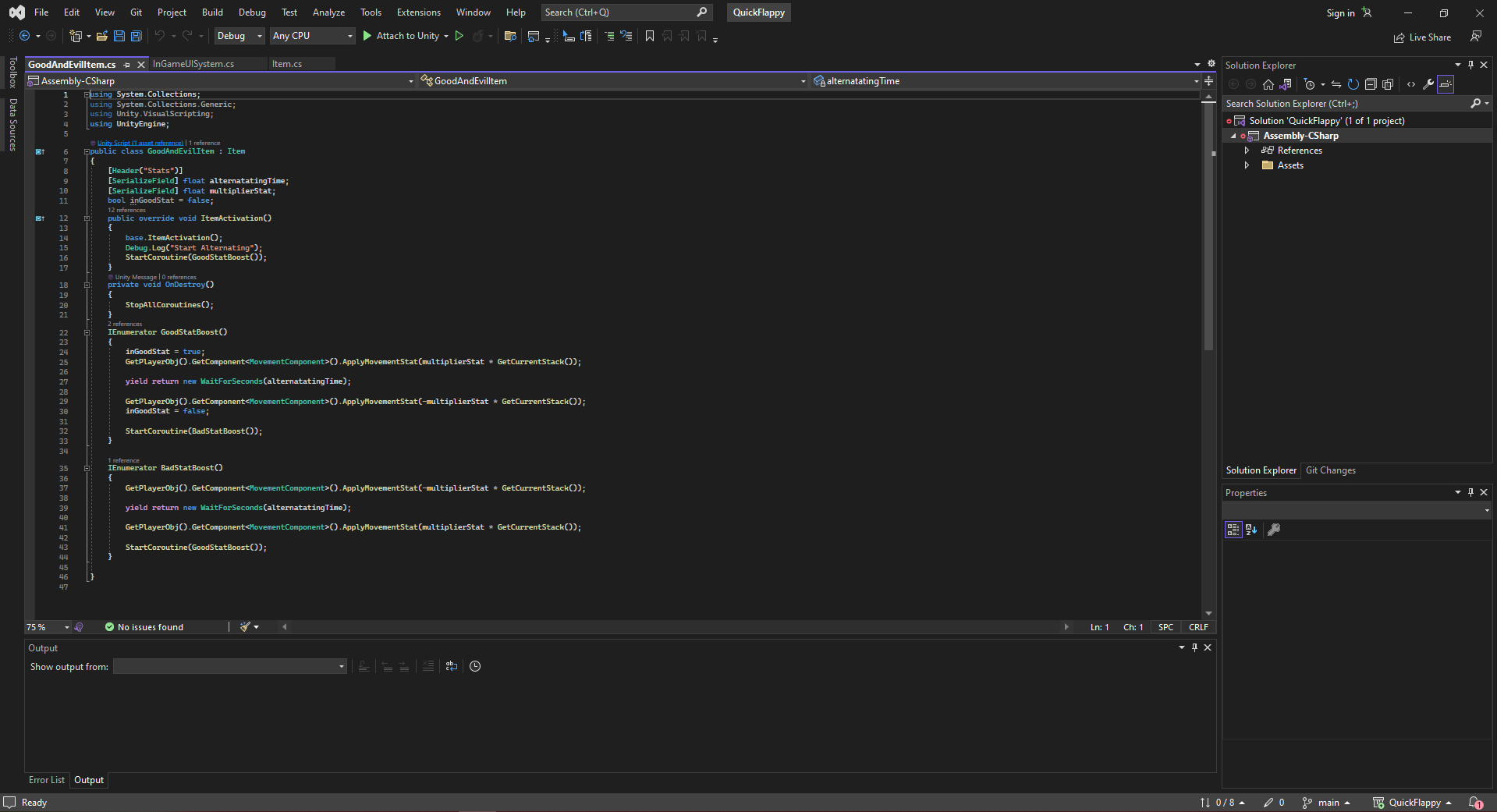Click the main branch status button
The height and width of the screenshot is (812, 1497).
click(x=1326, y=803)
